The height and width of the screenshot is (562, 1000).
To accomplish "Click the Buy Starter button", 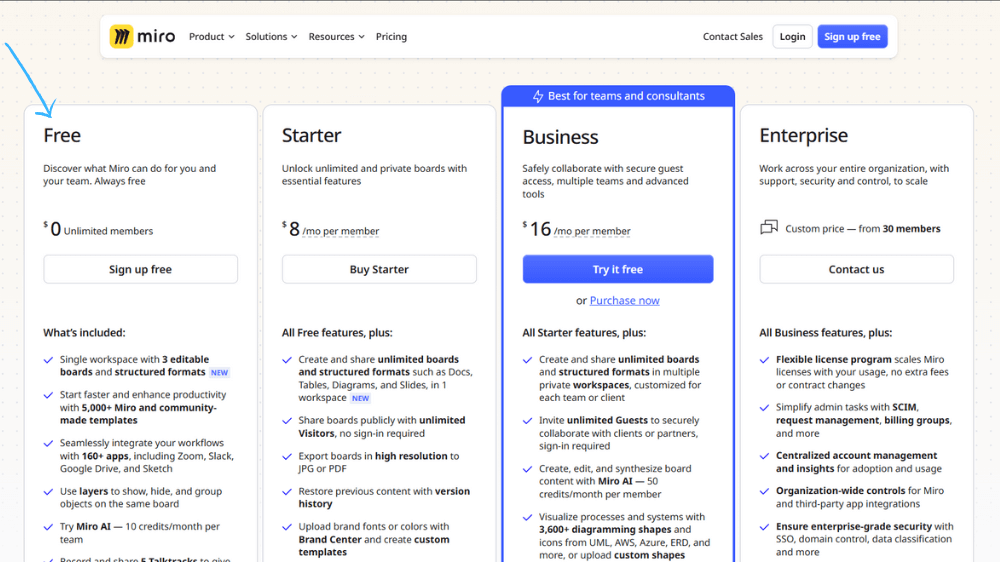I will point(379,269).
